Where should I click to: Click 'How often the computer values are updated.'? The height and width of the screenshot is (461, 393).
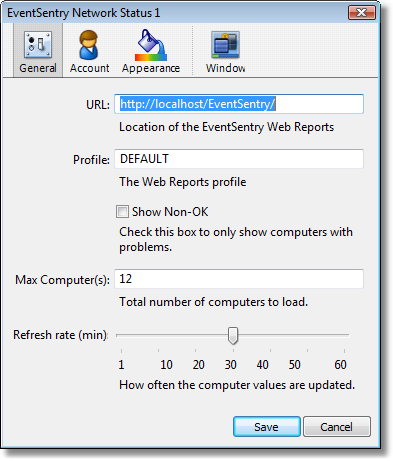pos(237,385)
